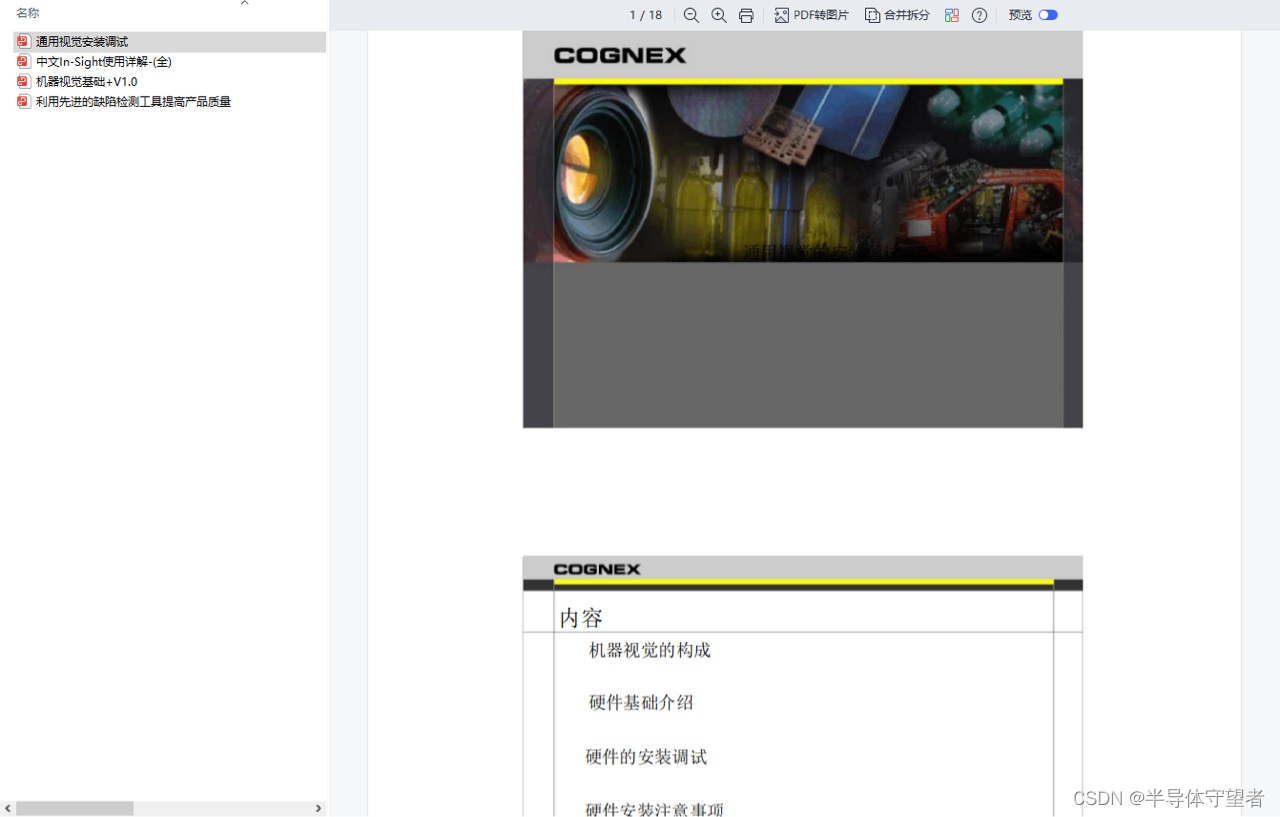Zoom in the PDF preview
Screen dimensions: 1280x817
click(x=719, y=15)
